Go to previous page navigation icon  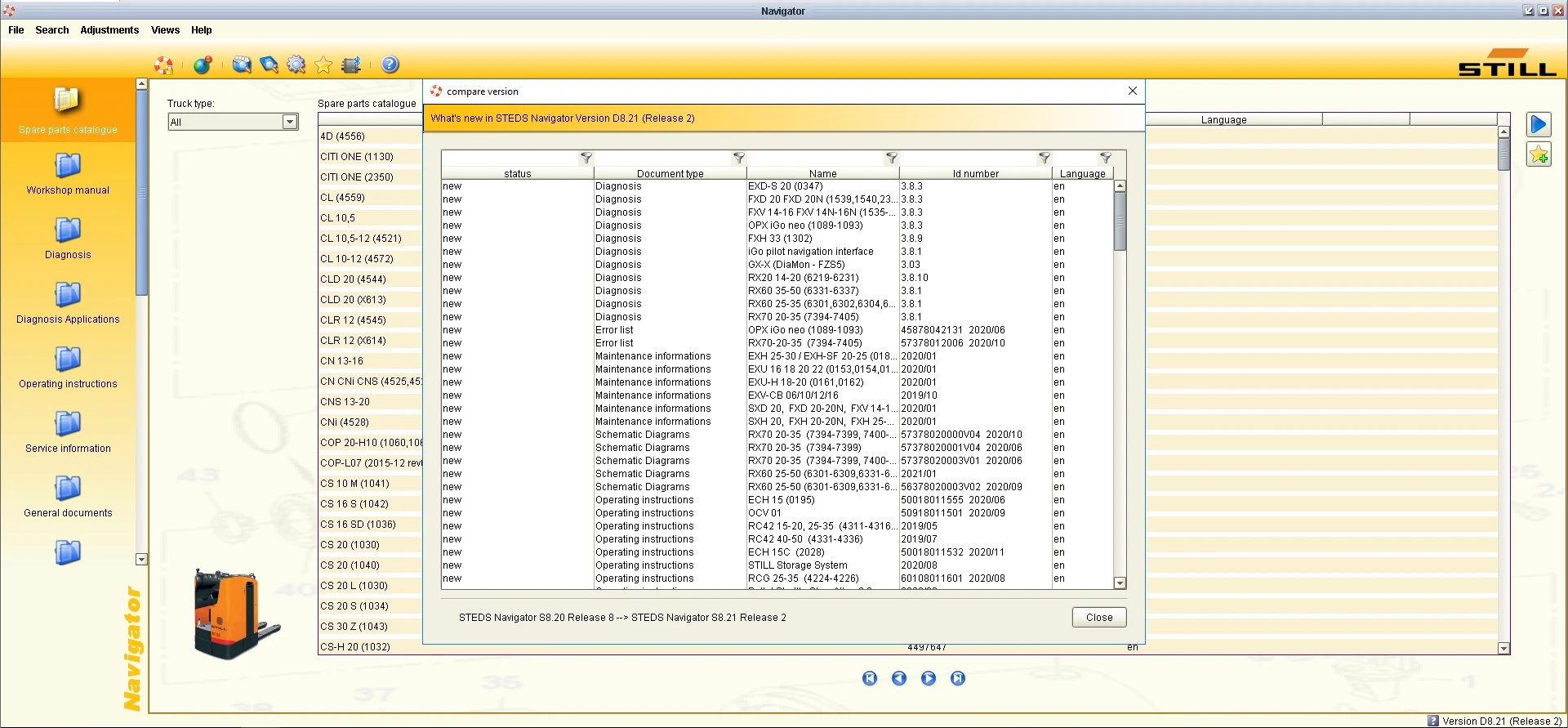pyautogui.click(x=899, y=678)
